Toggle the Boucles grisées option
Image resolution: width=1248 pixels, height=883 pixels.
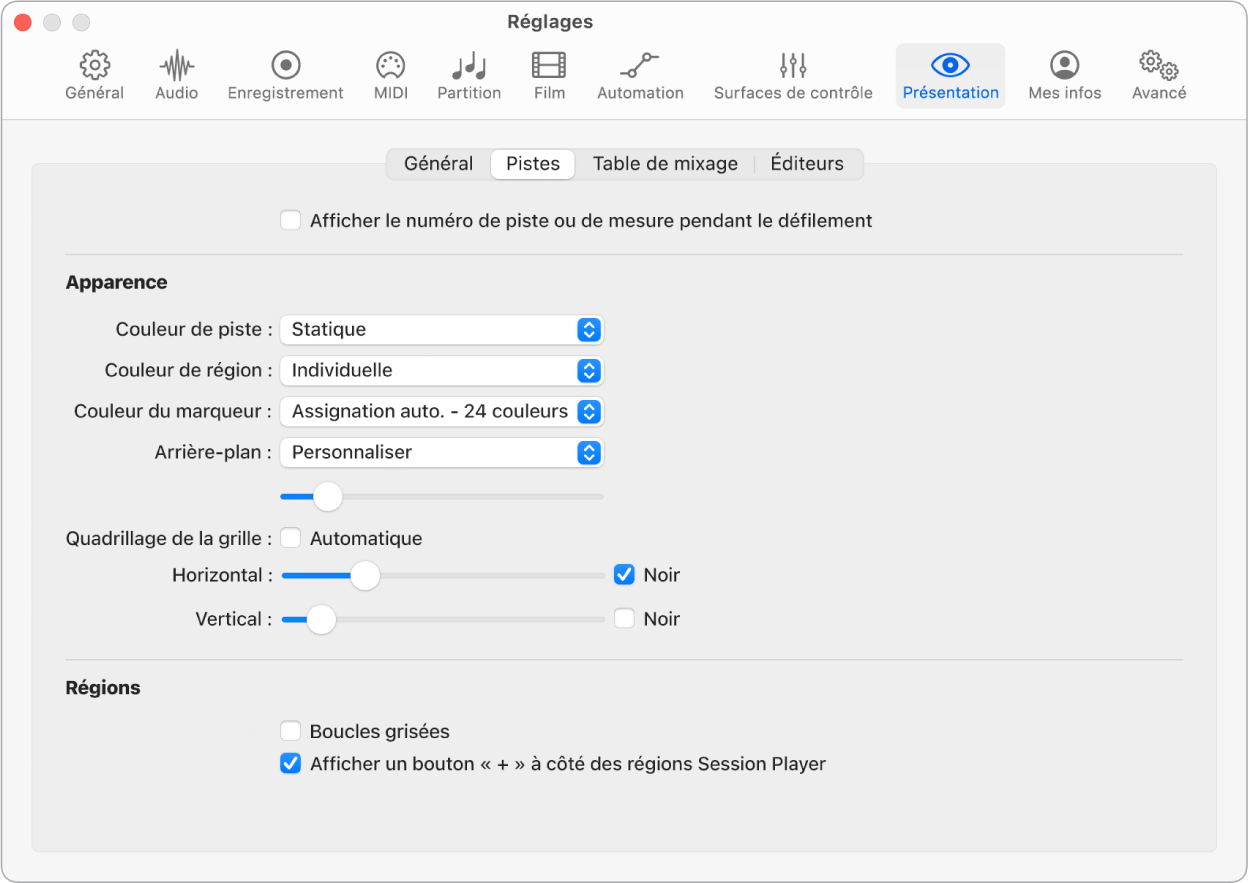tap(291, 731)
